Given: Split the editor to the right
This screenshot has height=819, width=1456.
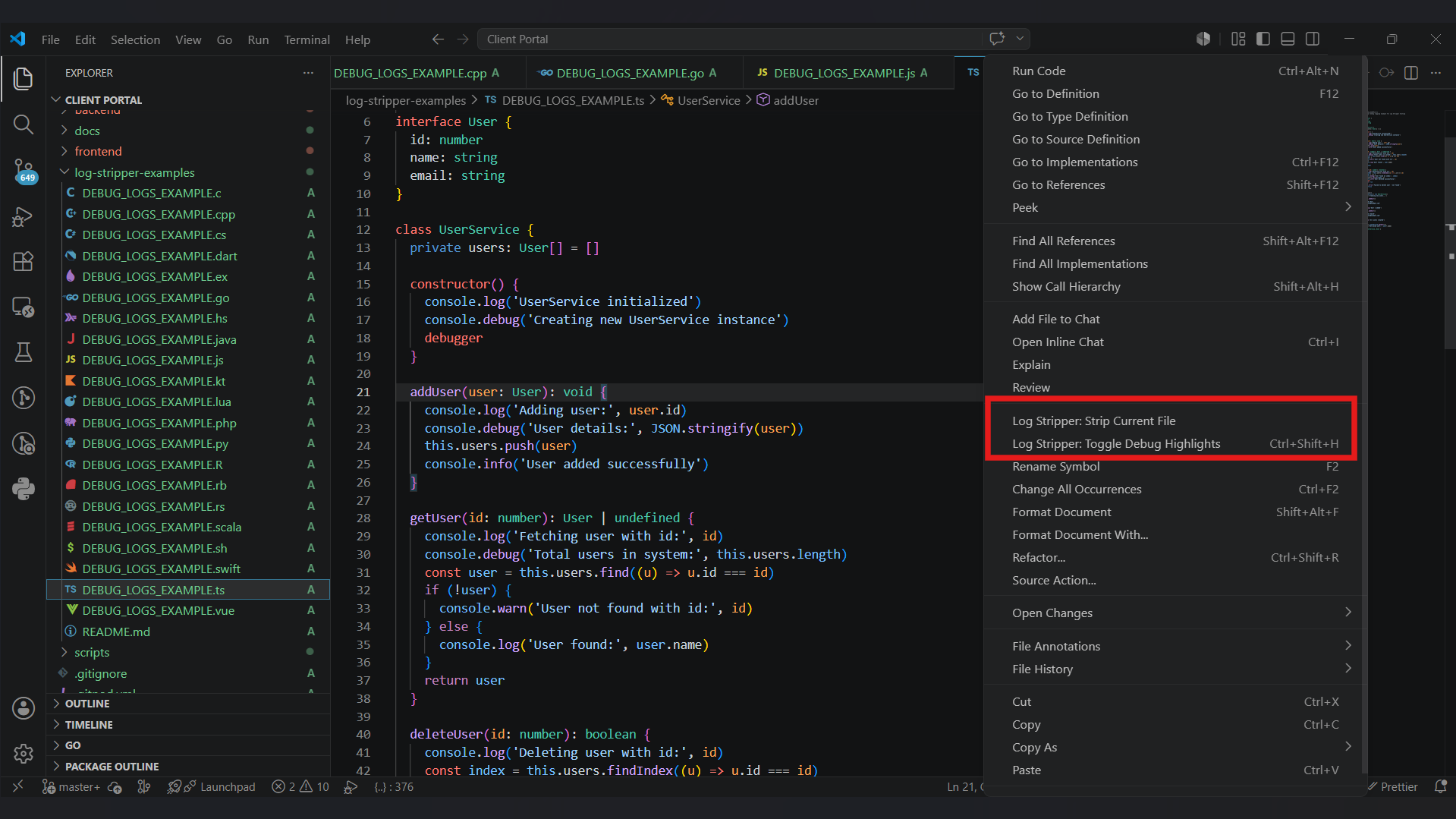Looking at the screenshot, I should pyautogui.click(x=1411, y=73).
